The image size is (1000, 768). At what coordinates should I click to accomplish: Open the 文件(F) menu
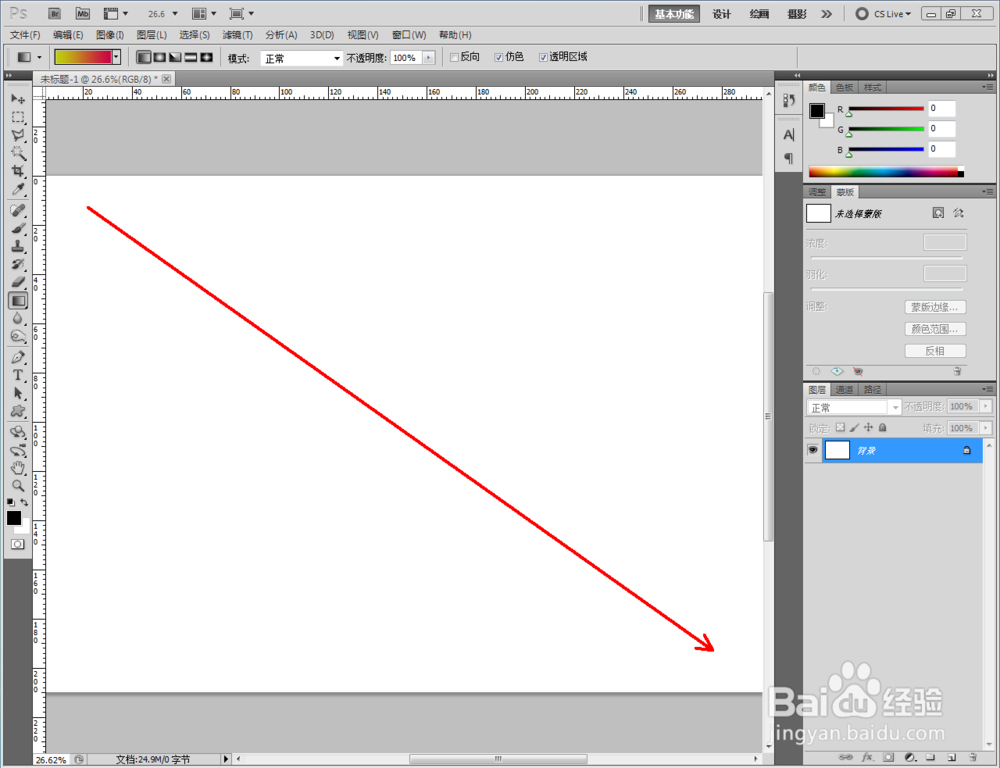[25, 35]
